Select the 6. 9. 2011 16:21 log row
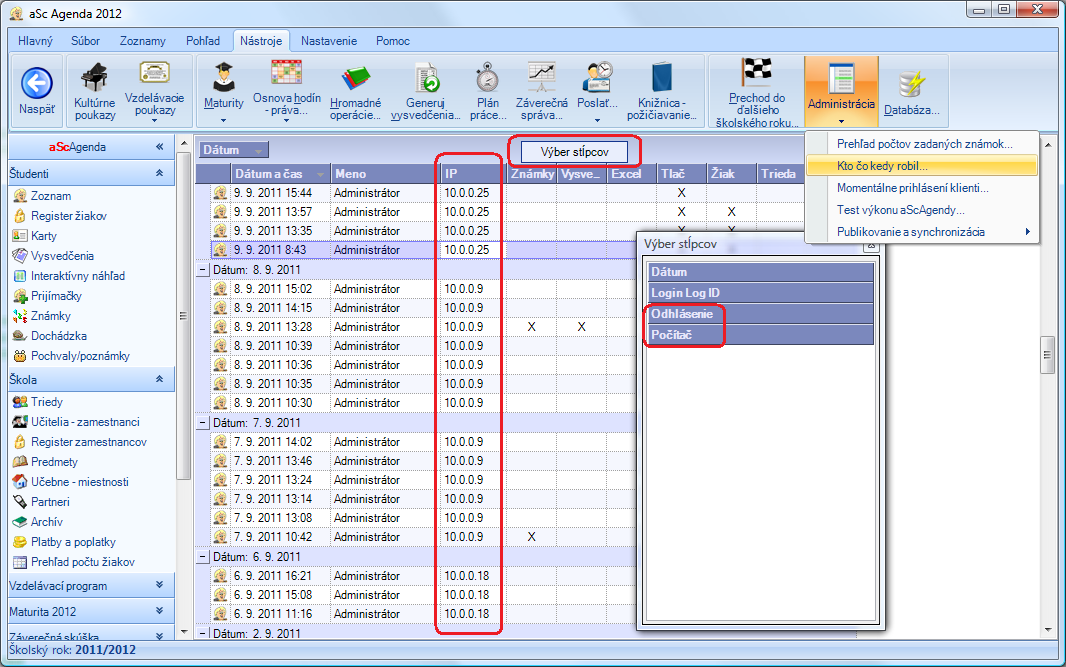Viewport: 1066px width, 667px height. (424, 576)
